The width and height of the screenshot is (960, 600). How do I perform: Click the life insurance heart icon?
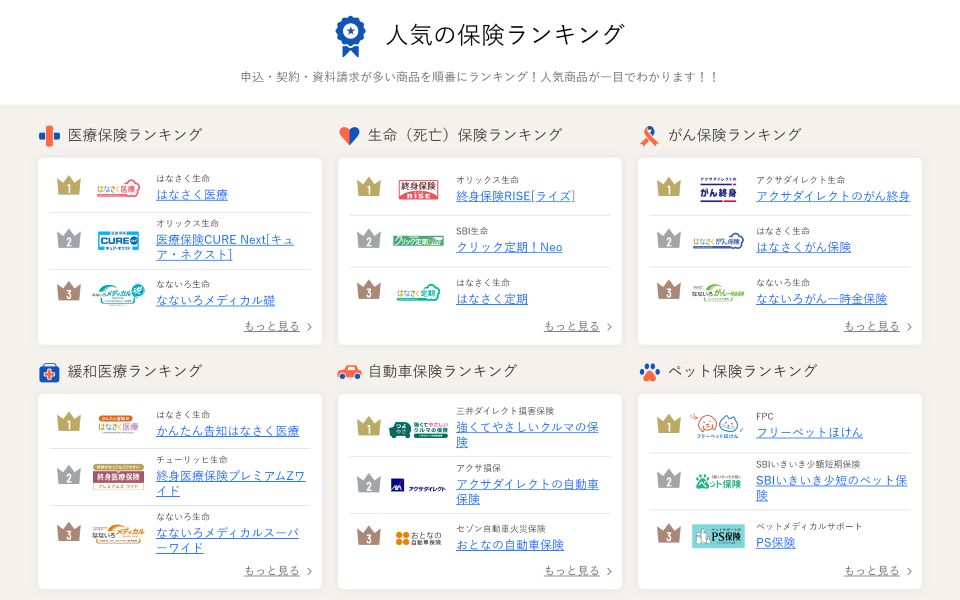pyautogui.click(x=349, y=136)
